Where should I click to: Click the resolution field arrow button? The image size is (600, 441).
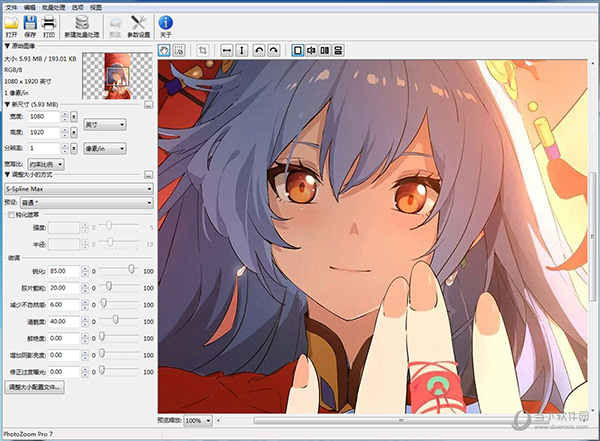74,149
